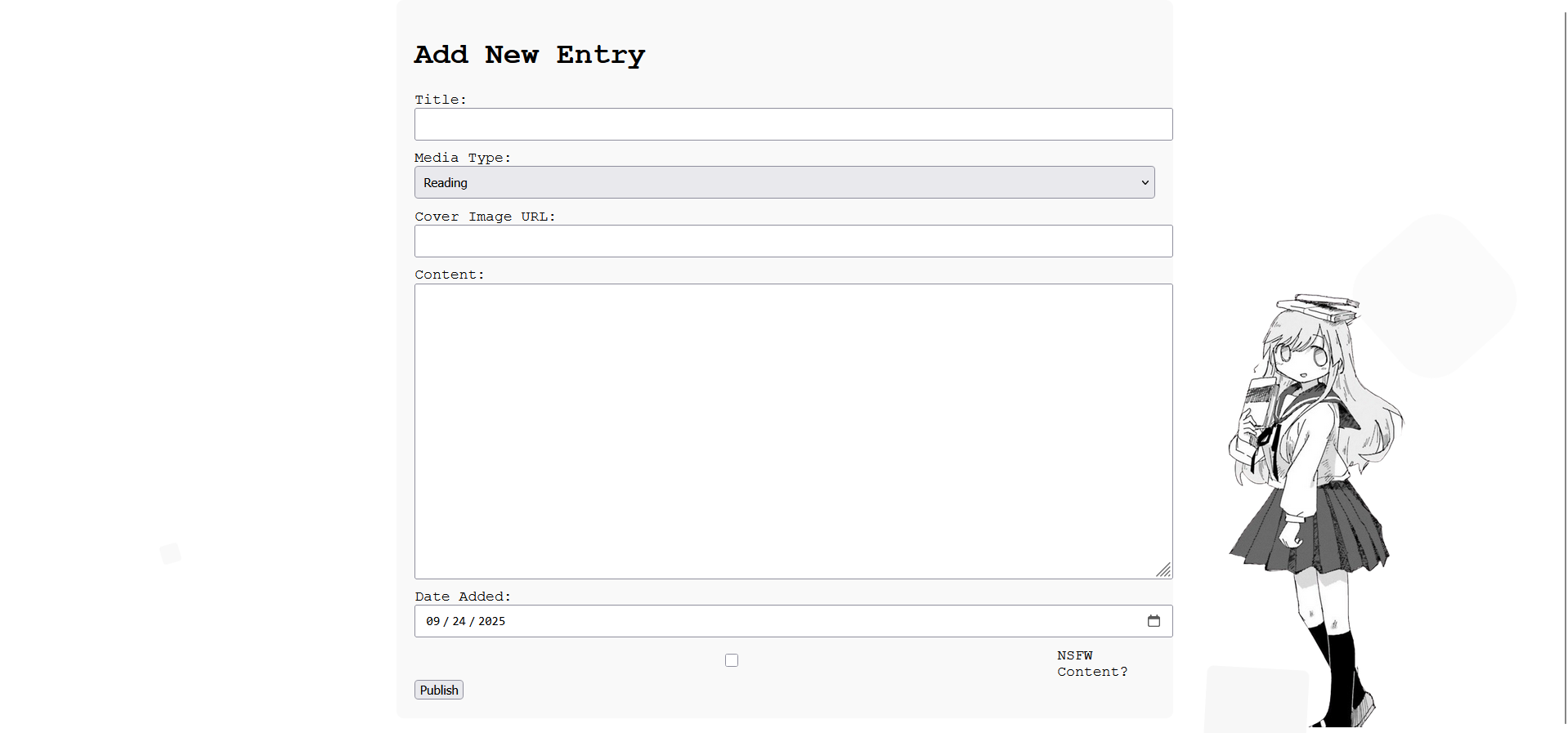Click the content textarea resize handle
This screenshot has height=733, width=1568.
1164,570
